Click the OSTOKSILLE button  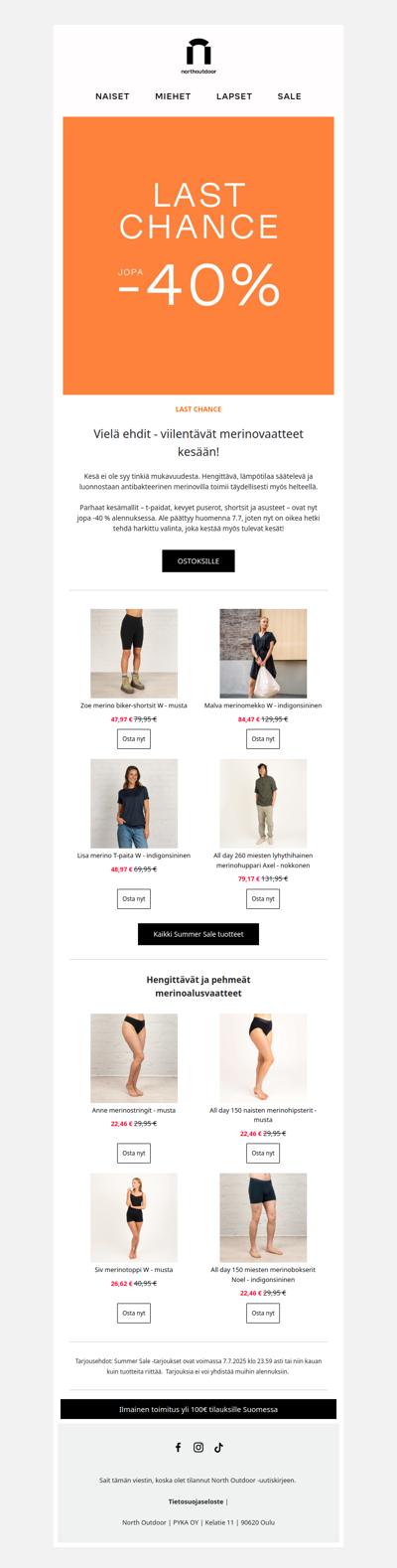point(198,560)
